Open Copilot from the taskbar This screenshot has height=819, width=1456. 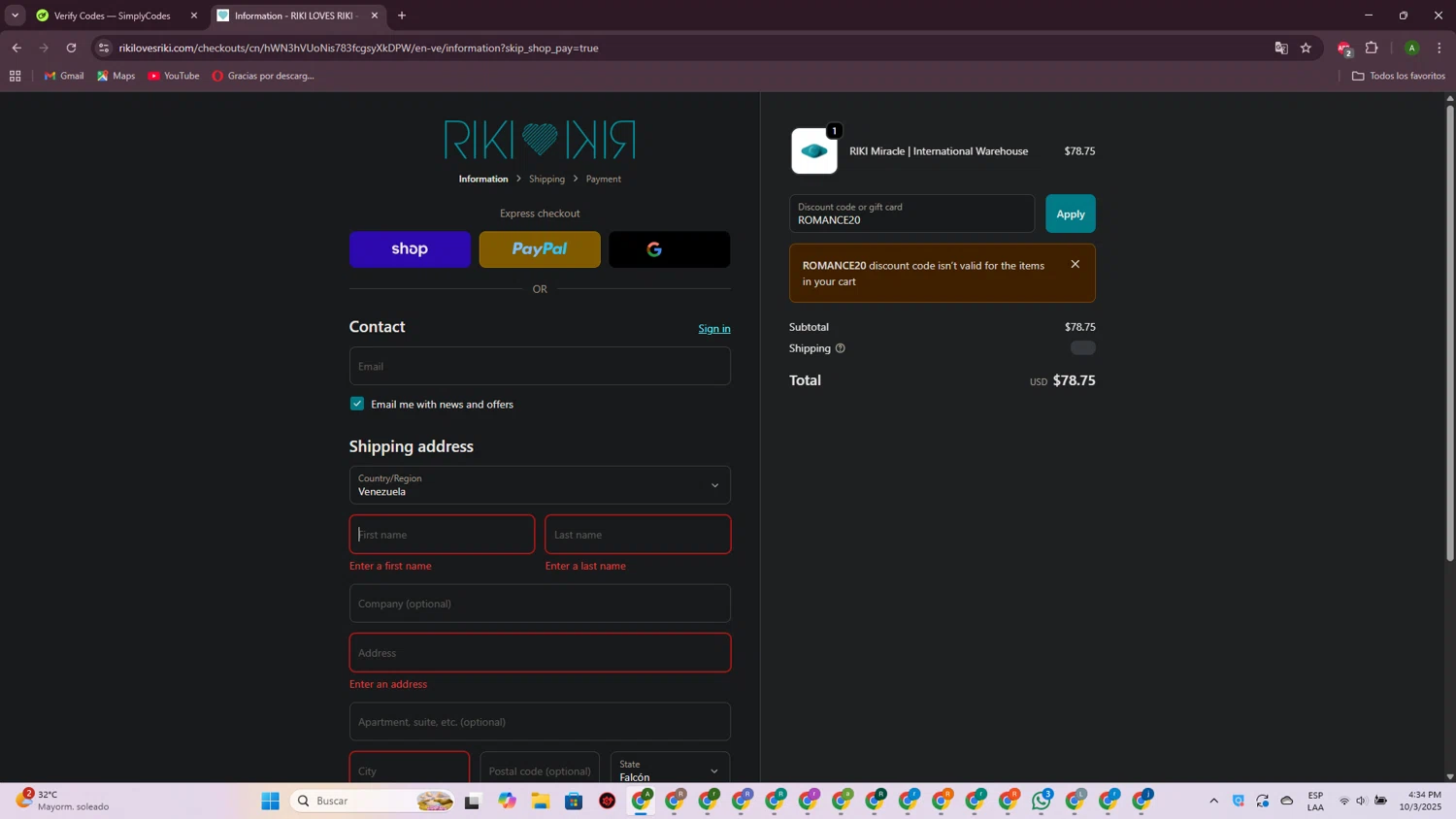(508, 801)
